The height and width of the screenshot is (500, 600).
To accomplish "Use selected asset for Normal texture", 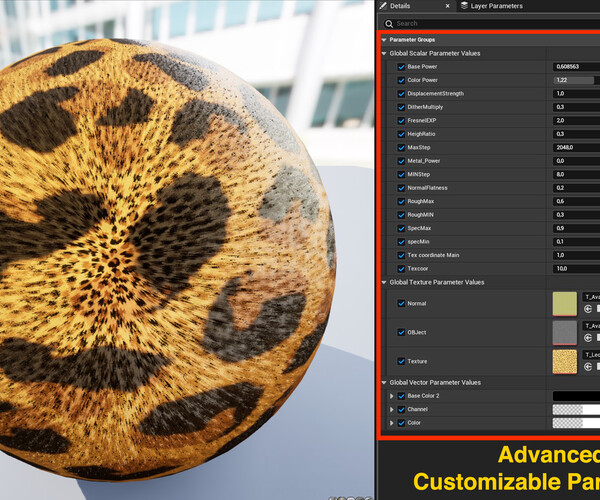I will (x=588, y=309).
